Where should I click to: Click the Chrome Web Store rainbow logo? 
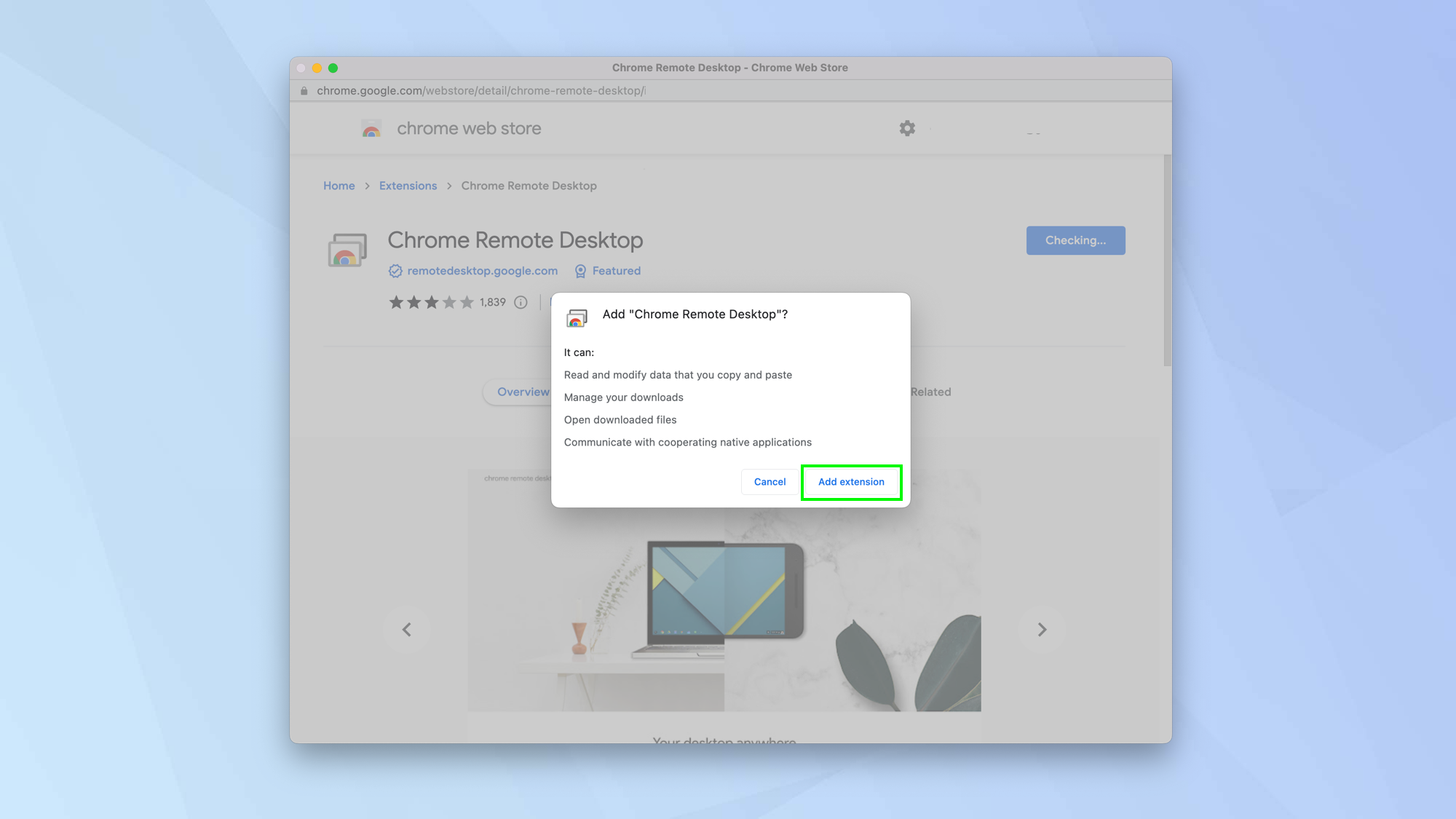tap(371, 128)
